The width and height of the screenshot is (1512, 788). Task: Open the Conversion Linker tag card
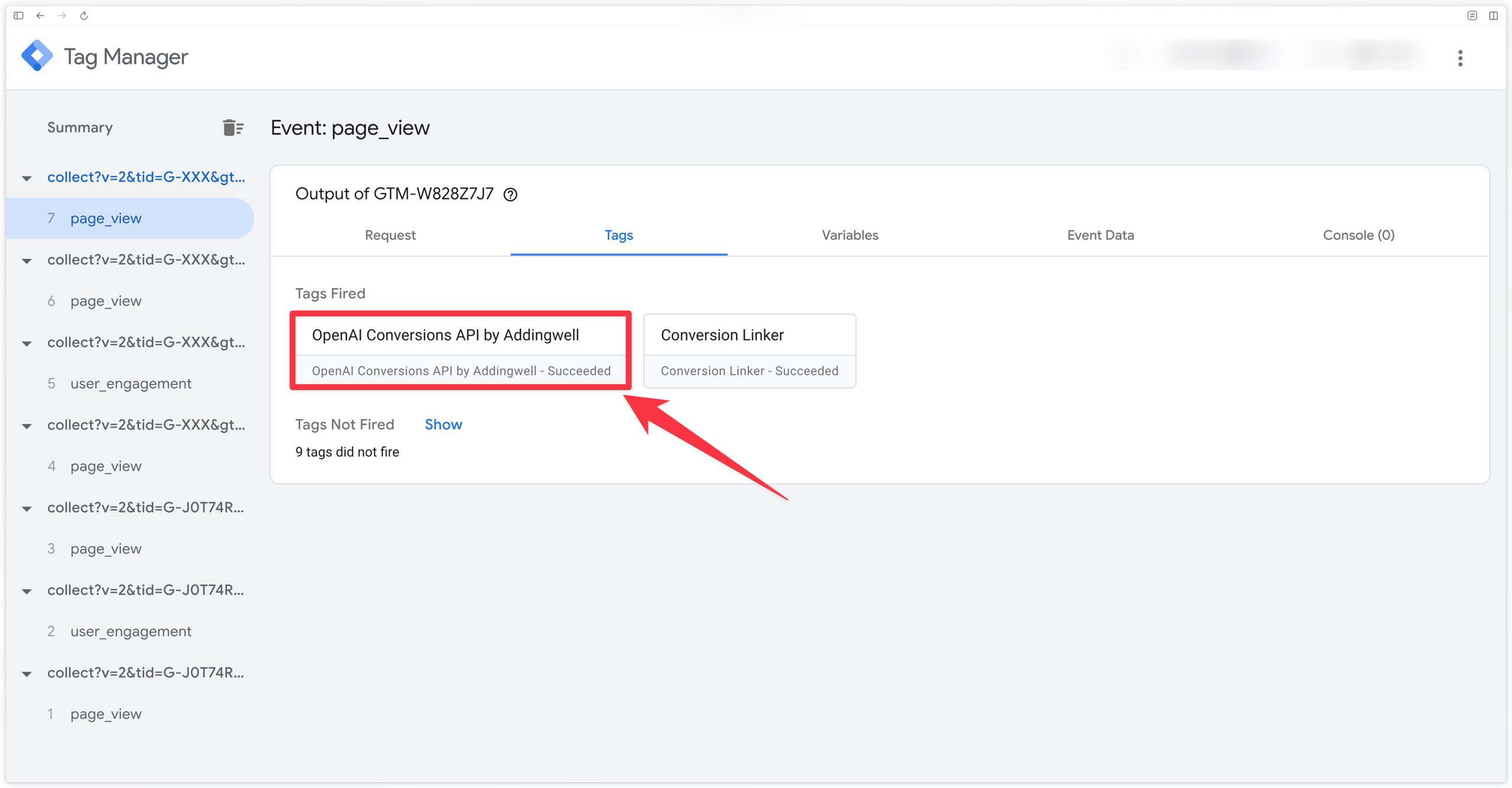(750, 351)
